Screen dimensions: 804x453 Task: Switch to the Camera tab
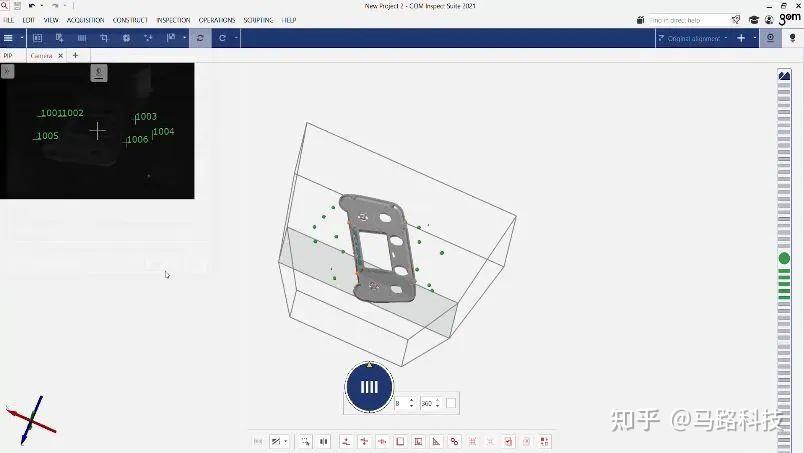click(x=42, y=55)
